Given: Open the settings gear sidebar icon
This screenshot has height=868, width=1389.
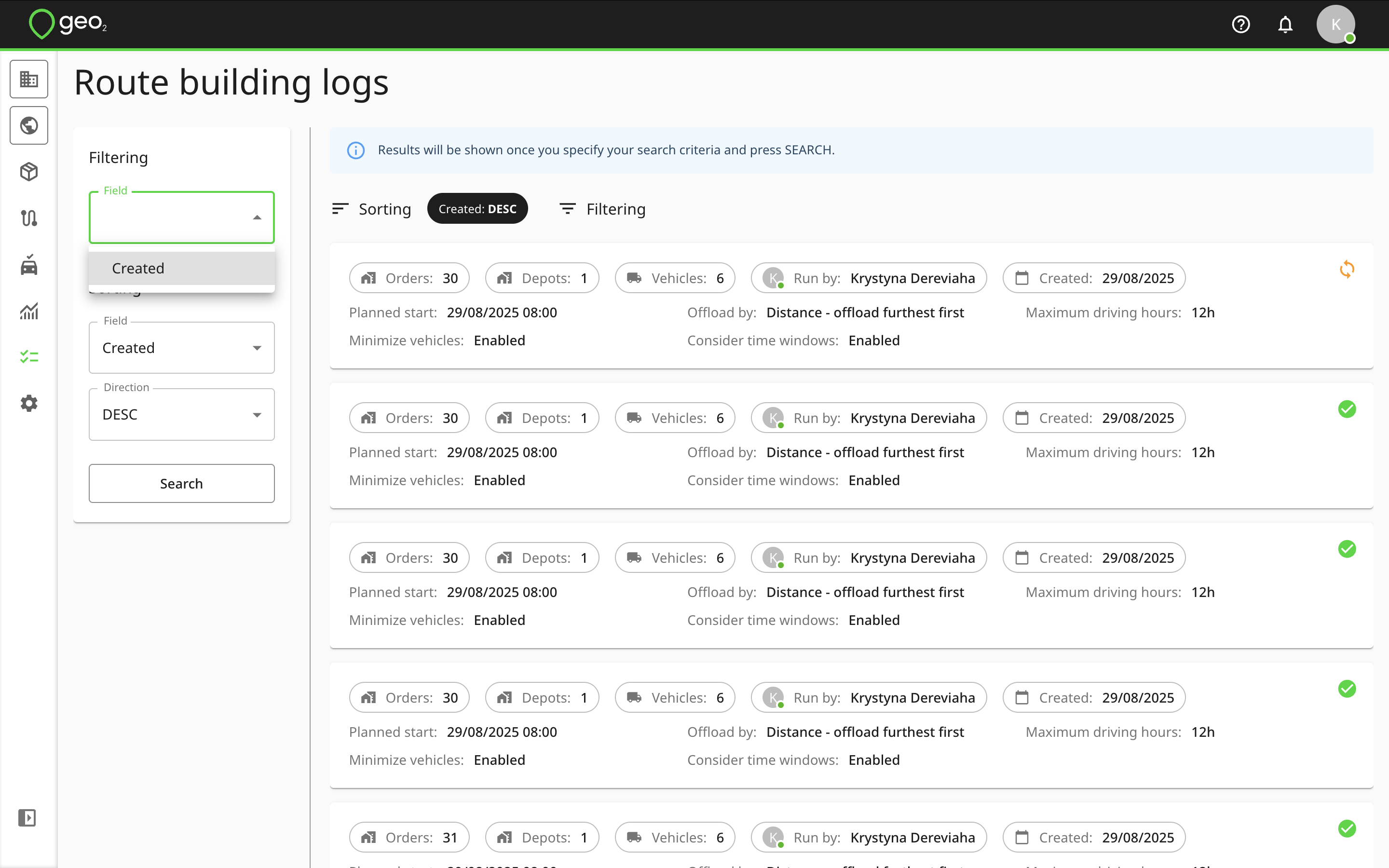Looking at the screenshot, I should click(x=29, y=403).
